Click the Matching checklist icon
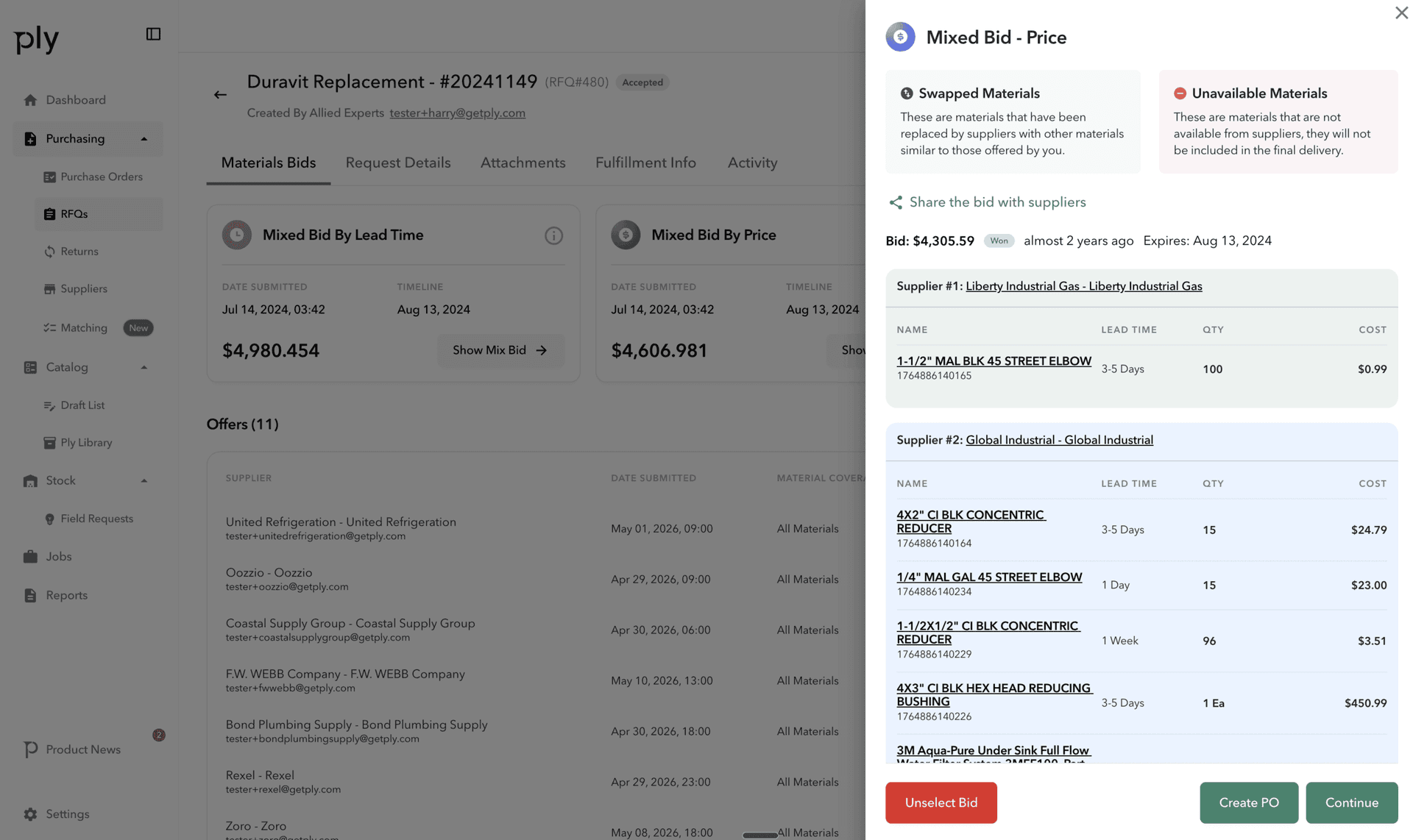This screenshot has width=1413, height=840. [49, 328]
